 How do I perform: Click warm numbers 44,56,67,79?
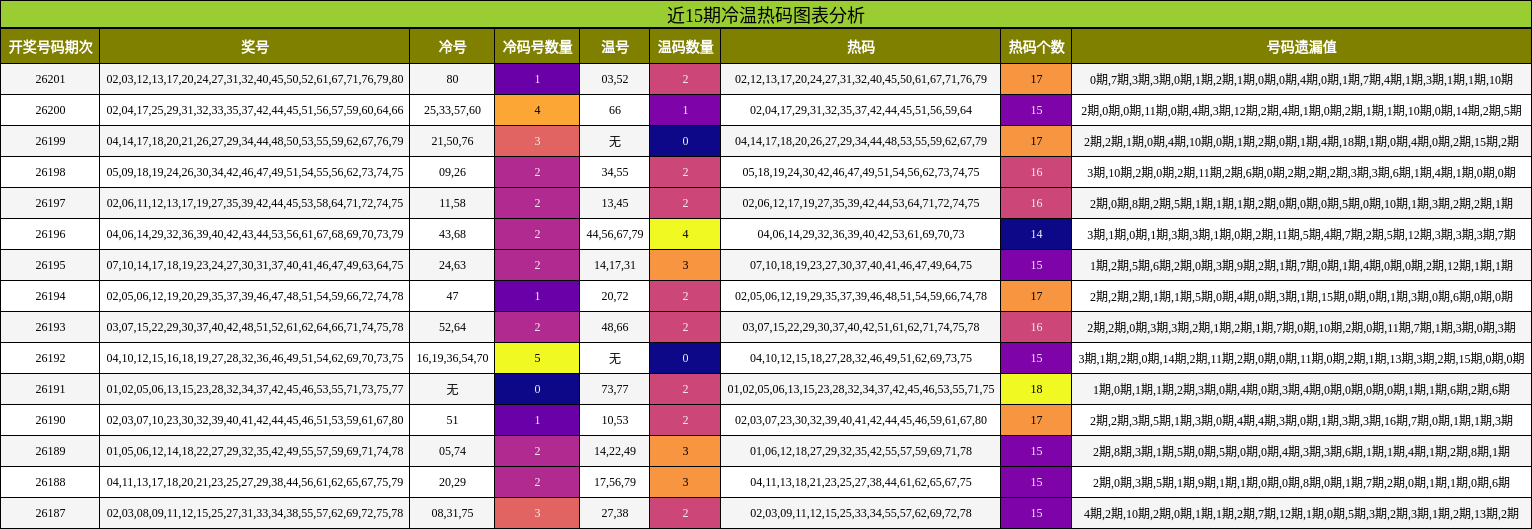pos(615,234)
